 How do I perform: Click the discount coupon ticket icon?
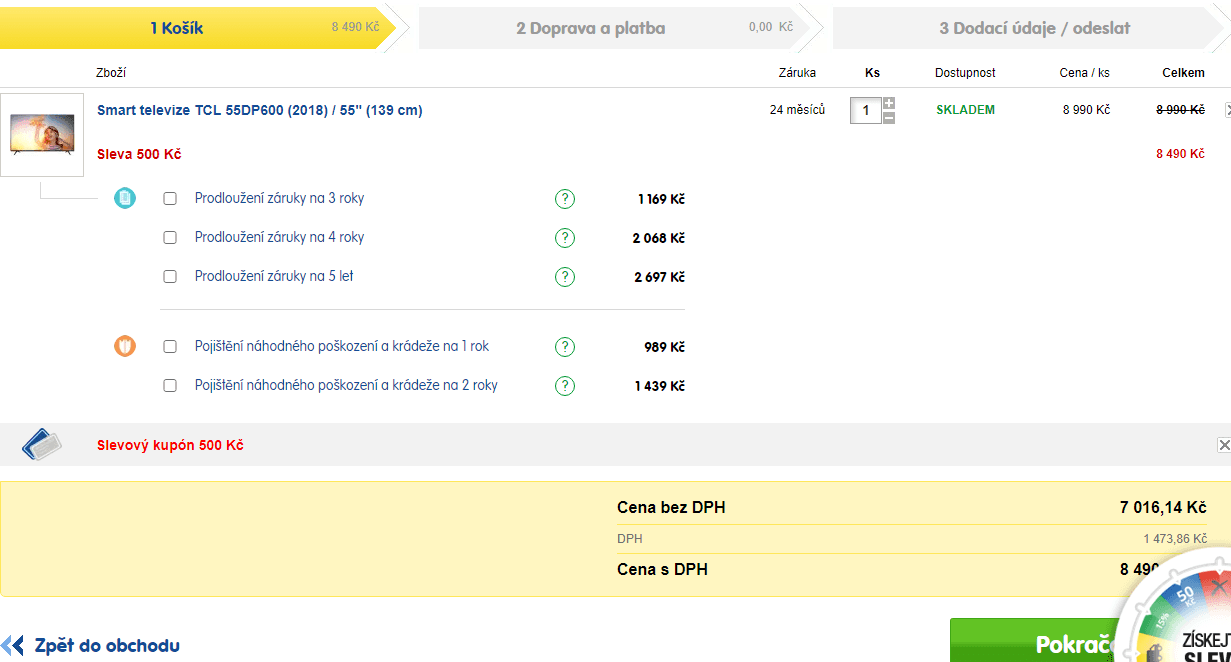click(42, 444)
